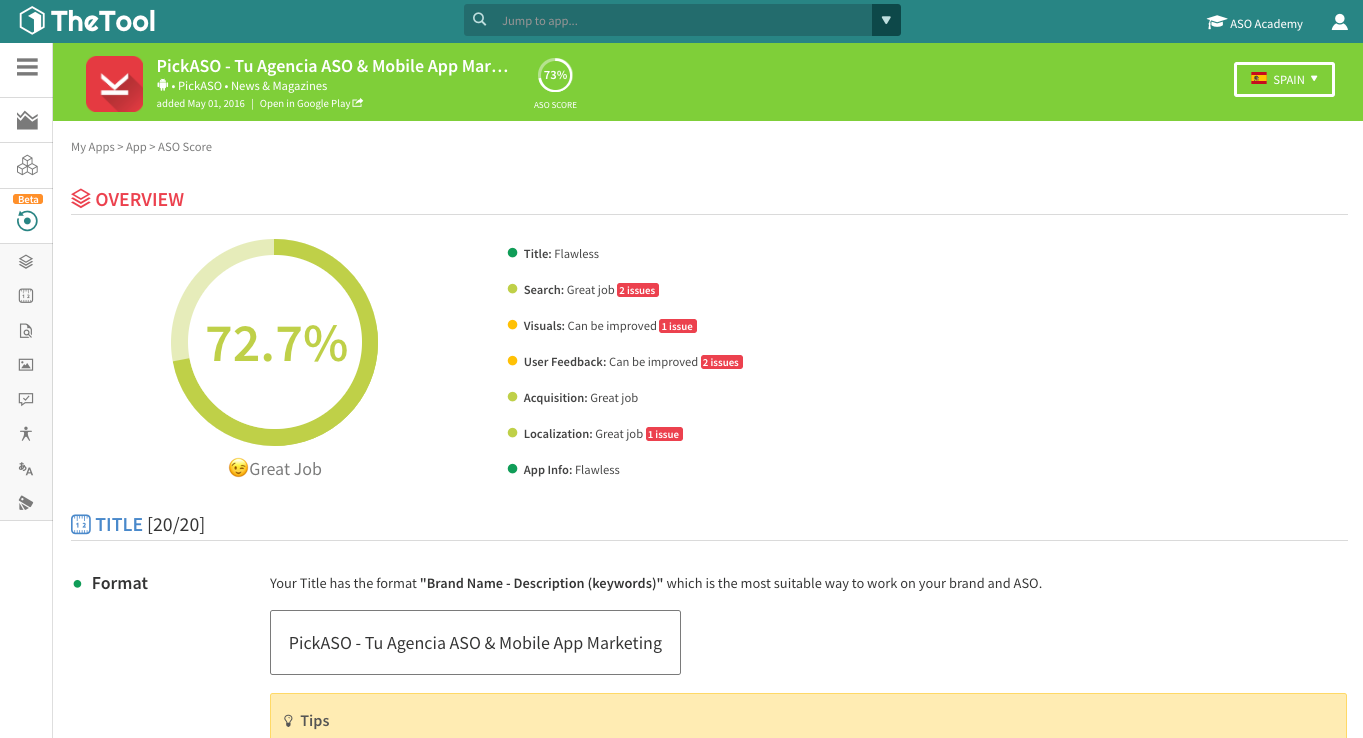
Task: Click the PickASO red app icon
Action: [x=114, y=83]
